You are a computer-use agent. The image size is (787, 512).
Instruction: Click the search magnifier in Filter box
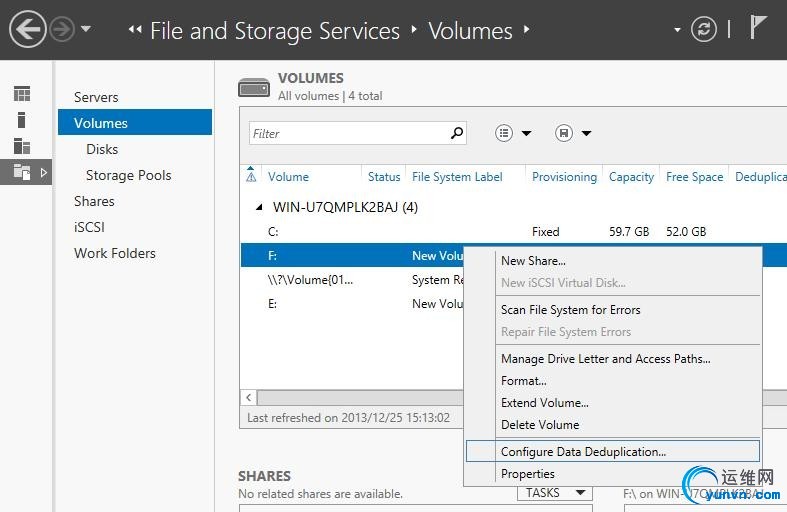pos(457,133)
